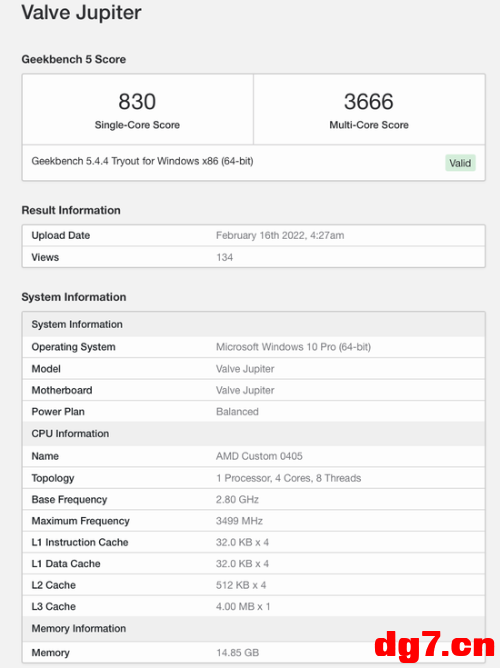Select the 830 Single-Core Score value

pyautogui.click(x=137, y=102)
